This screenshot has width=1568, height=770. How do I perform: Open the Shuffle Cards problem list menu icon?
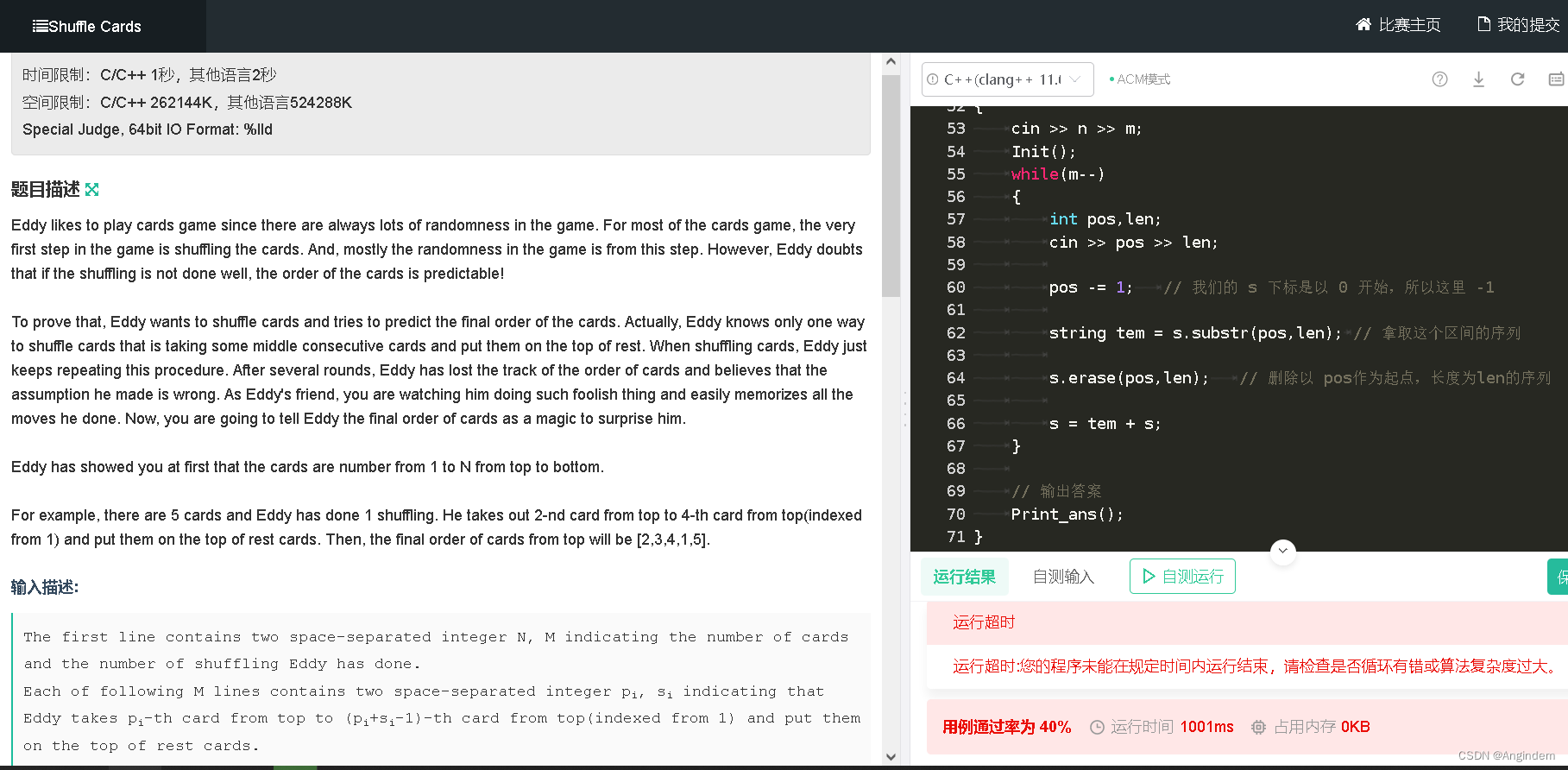click(x=40, y=26)
